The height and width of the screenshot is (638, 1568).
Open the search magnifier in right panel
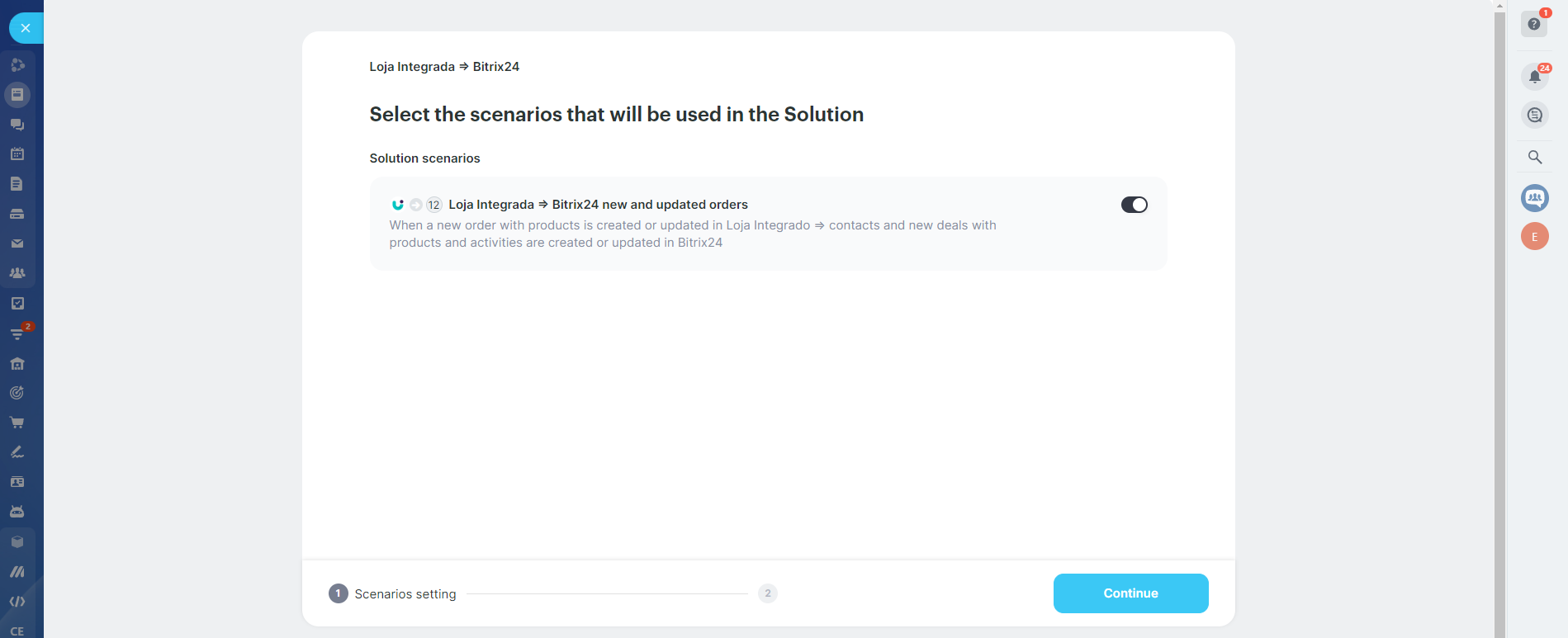[x=1534, y=157]
